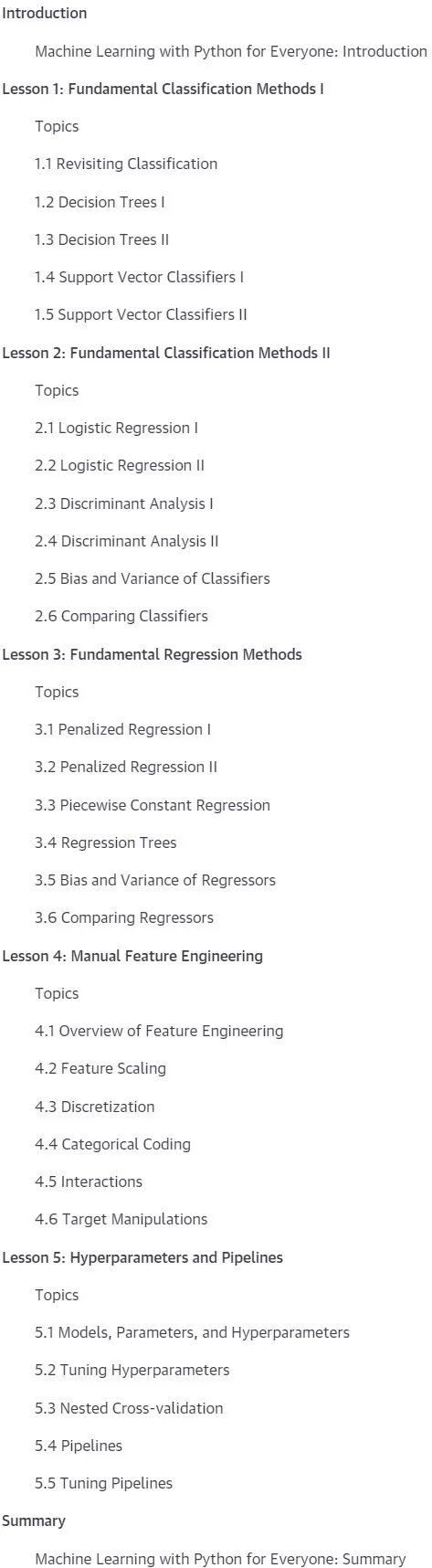Go to 4.4 Categorical Coding
The width and height of the screenshot is (432, 1568).
pos(113,1144)
